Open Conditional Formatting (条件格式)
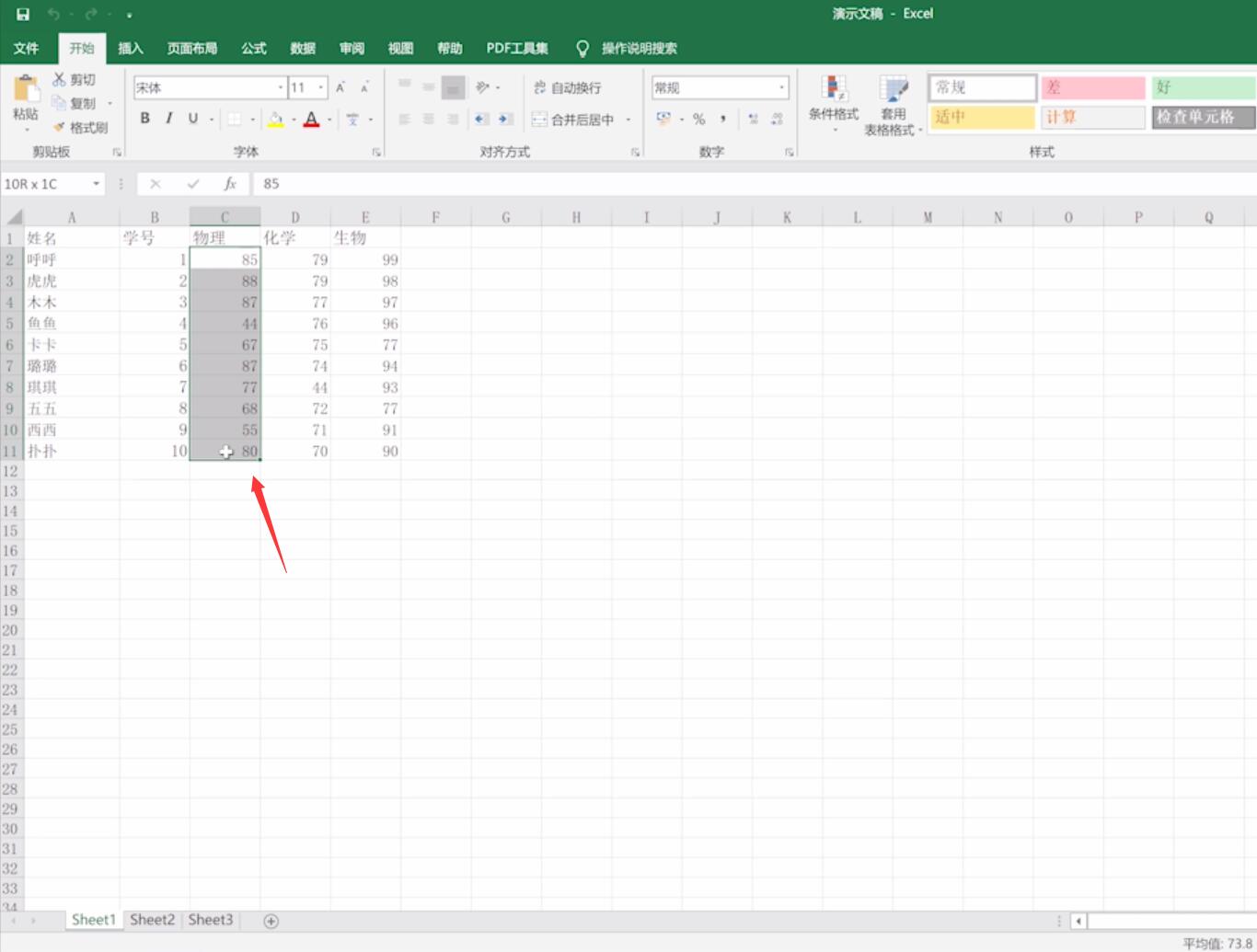 pos(834,103)
